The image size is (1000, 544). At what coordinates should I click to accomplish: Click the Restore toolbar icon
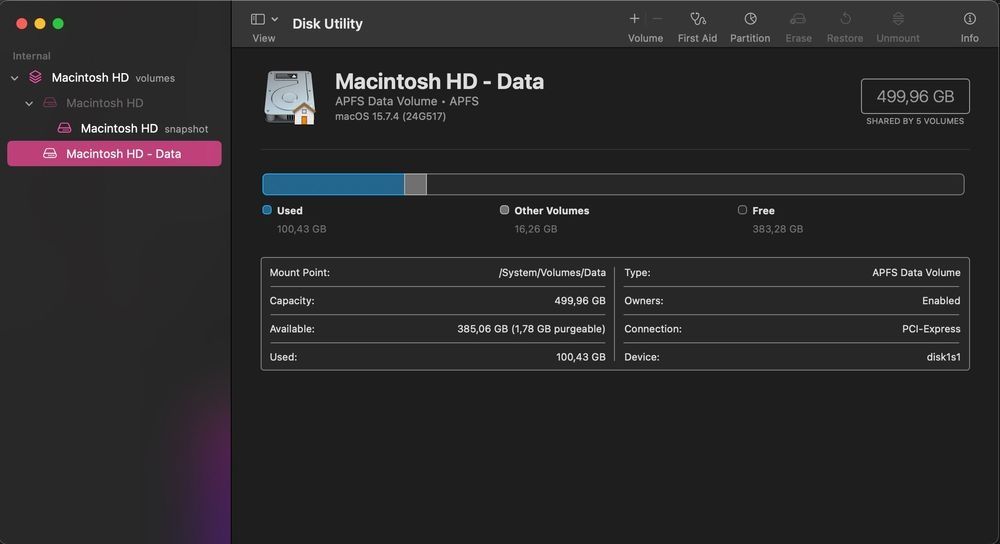[x=846, y=18]
